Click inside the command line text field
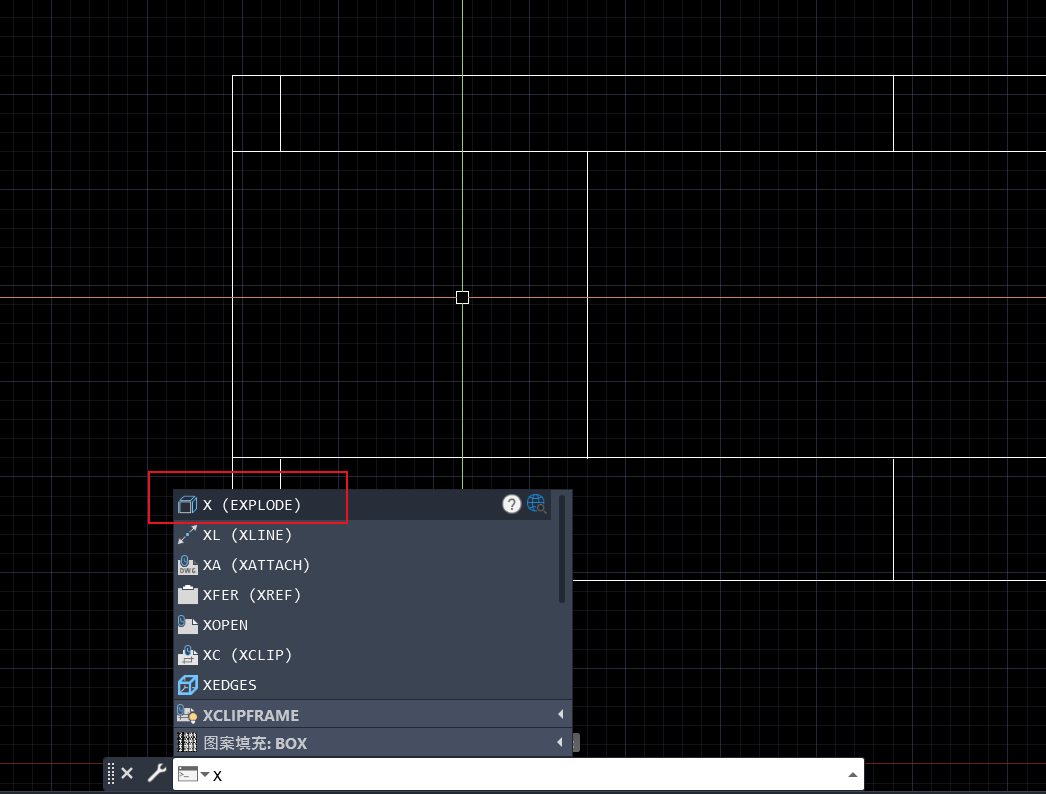The width and height of the screenshot is (1046, 794). tap(520, 774)
